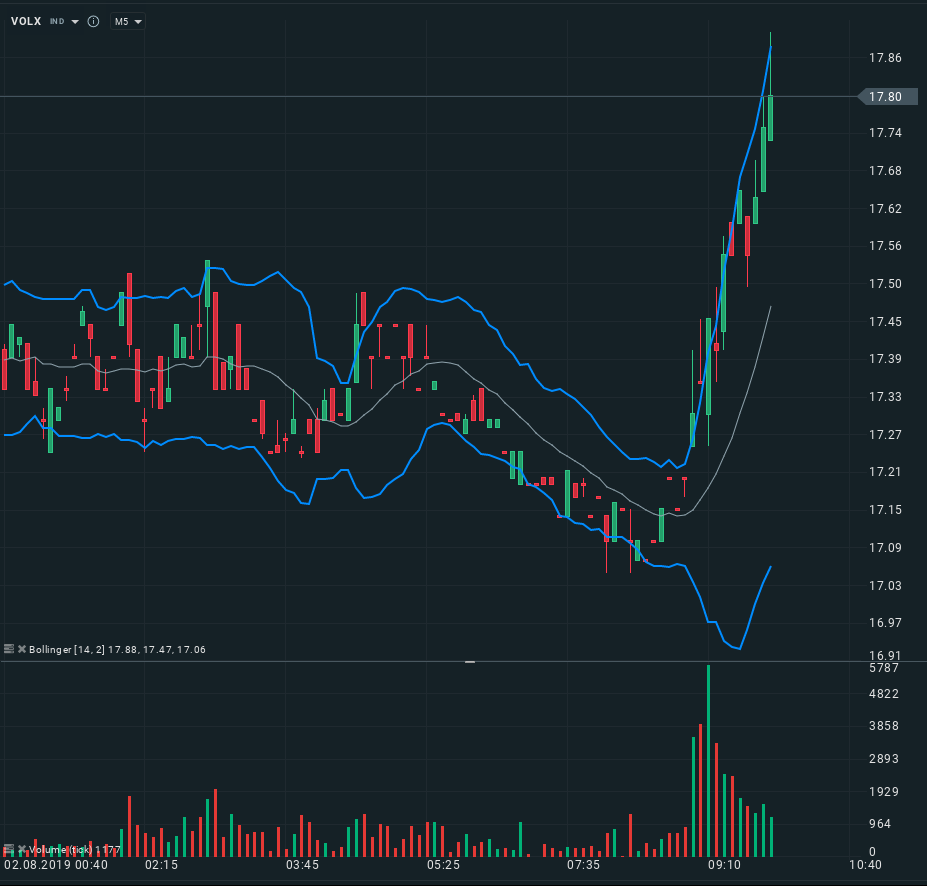This screenshot has height=886, width=927.
Task: Click the 09:10 time axis label
Action: (724, 865)
